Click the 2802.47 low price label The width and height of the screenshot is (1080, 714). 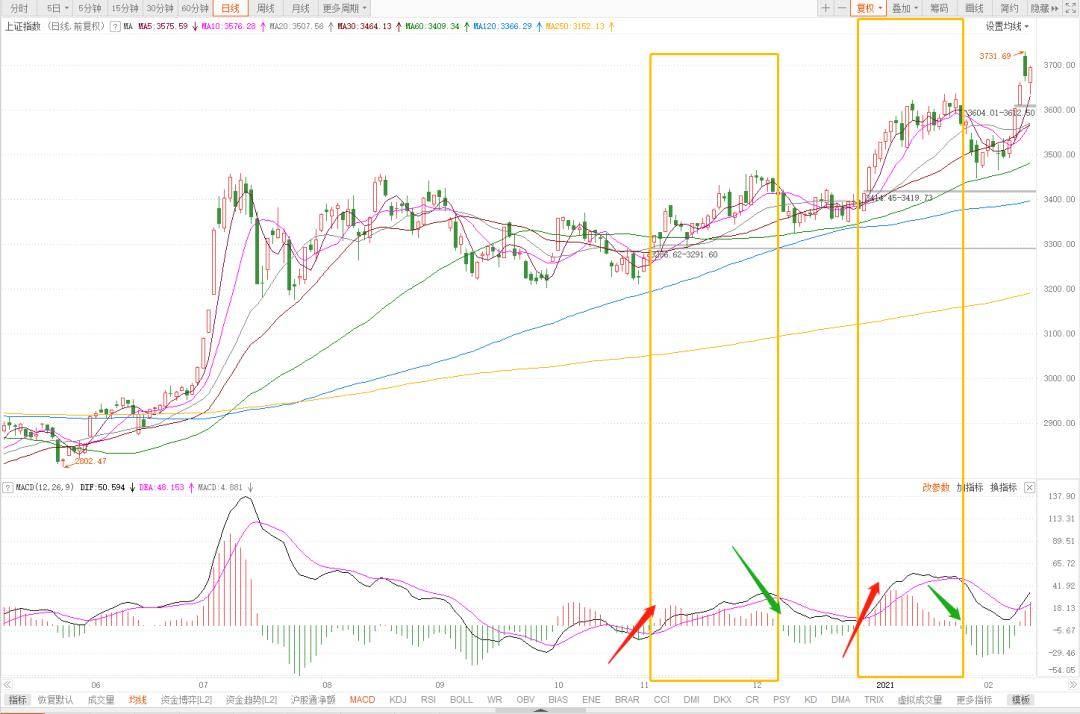tap(91, 461)
